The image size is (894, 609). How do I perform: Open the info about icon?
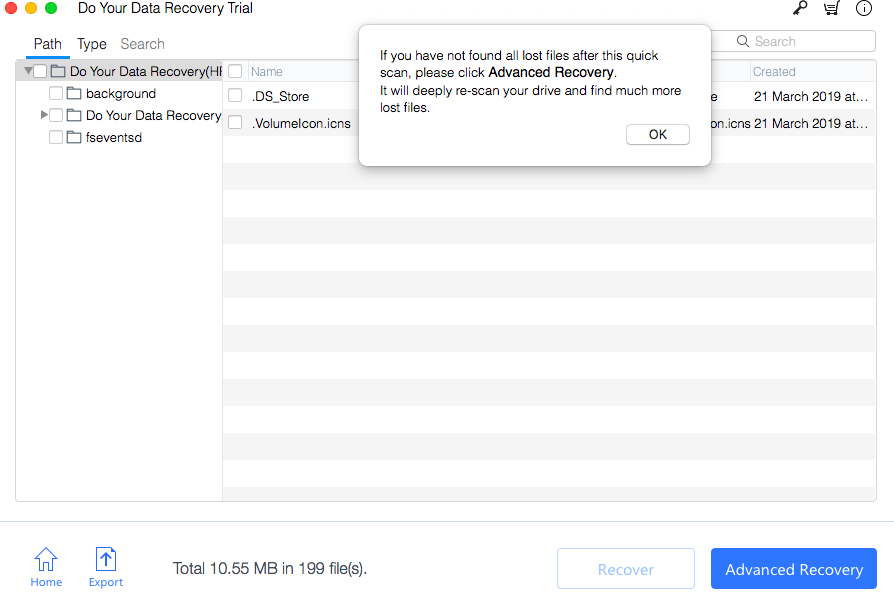coord(864,8)
